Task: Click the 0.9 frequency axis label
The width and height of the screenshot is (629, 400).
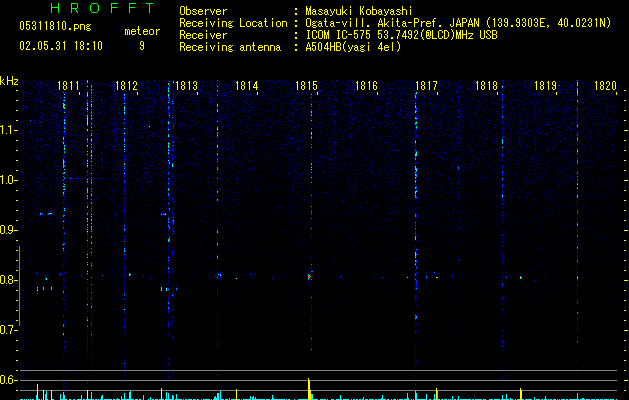Action: click(x=9, y=230)
